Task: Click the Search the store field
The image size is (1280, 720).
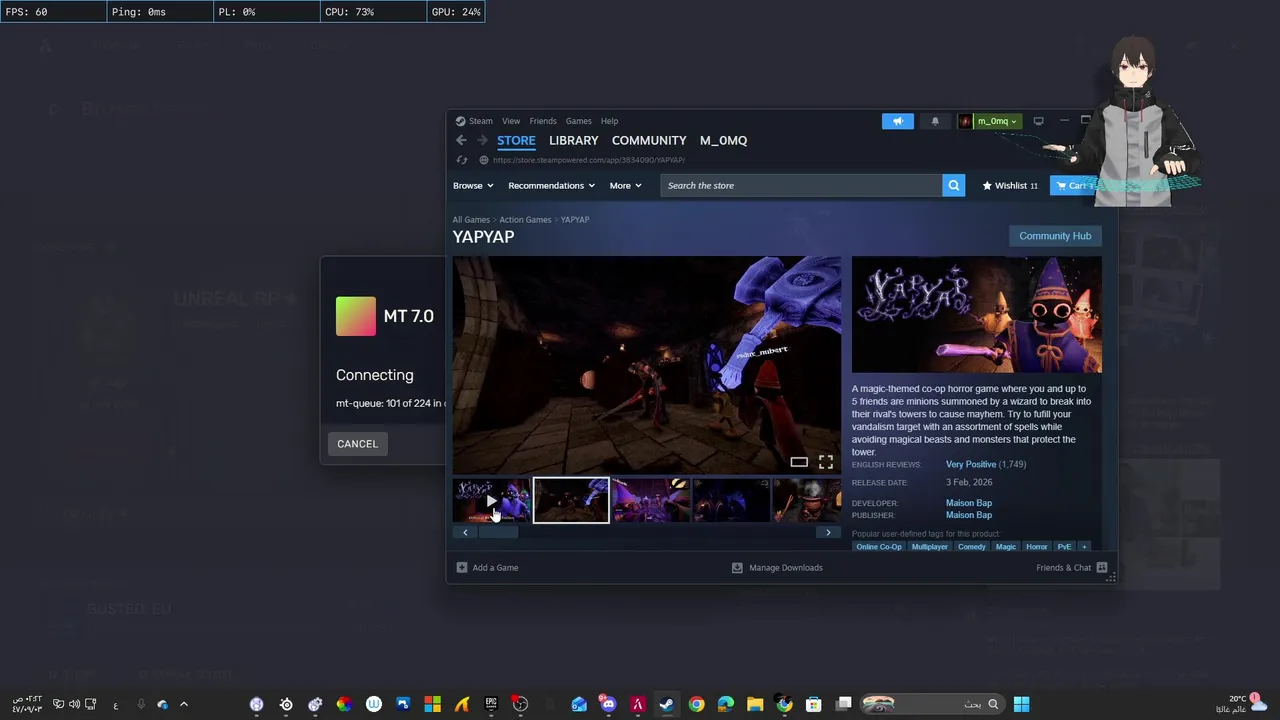Action: [801, 185]
